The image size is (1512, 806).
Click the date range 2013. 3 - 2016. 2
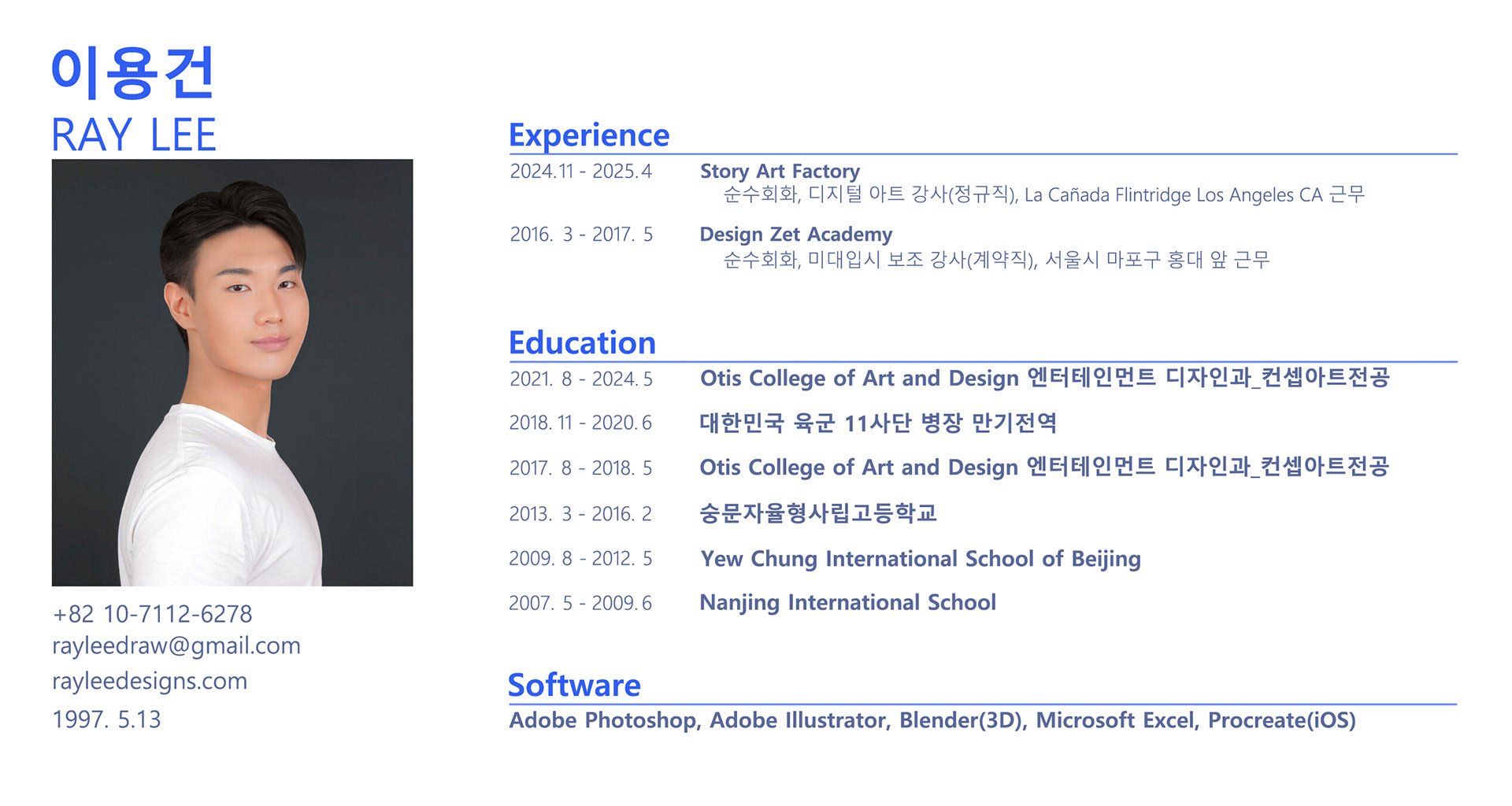tap(580, 514)
